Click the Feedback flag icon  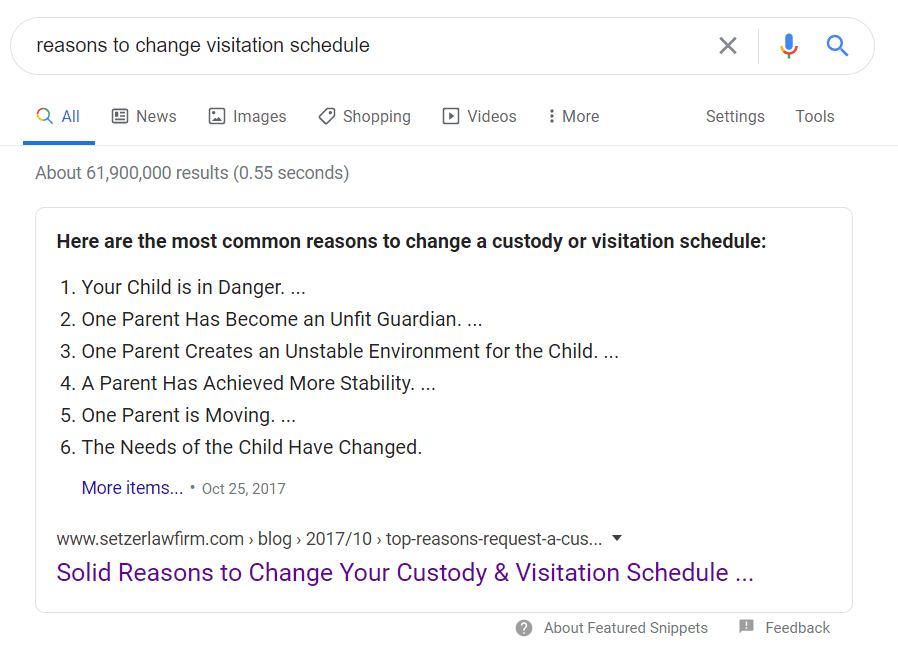pyautogui.click(x=746, y=627)
